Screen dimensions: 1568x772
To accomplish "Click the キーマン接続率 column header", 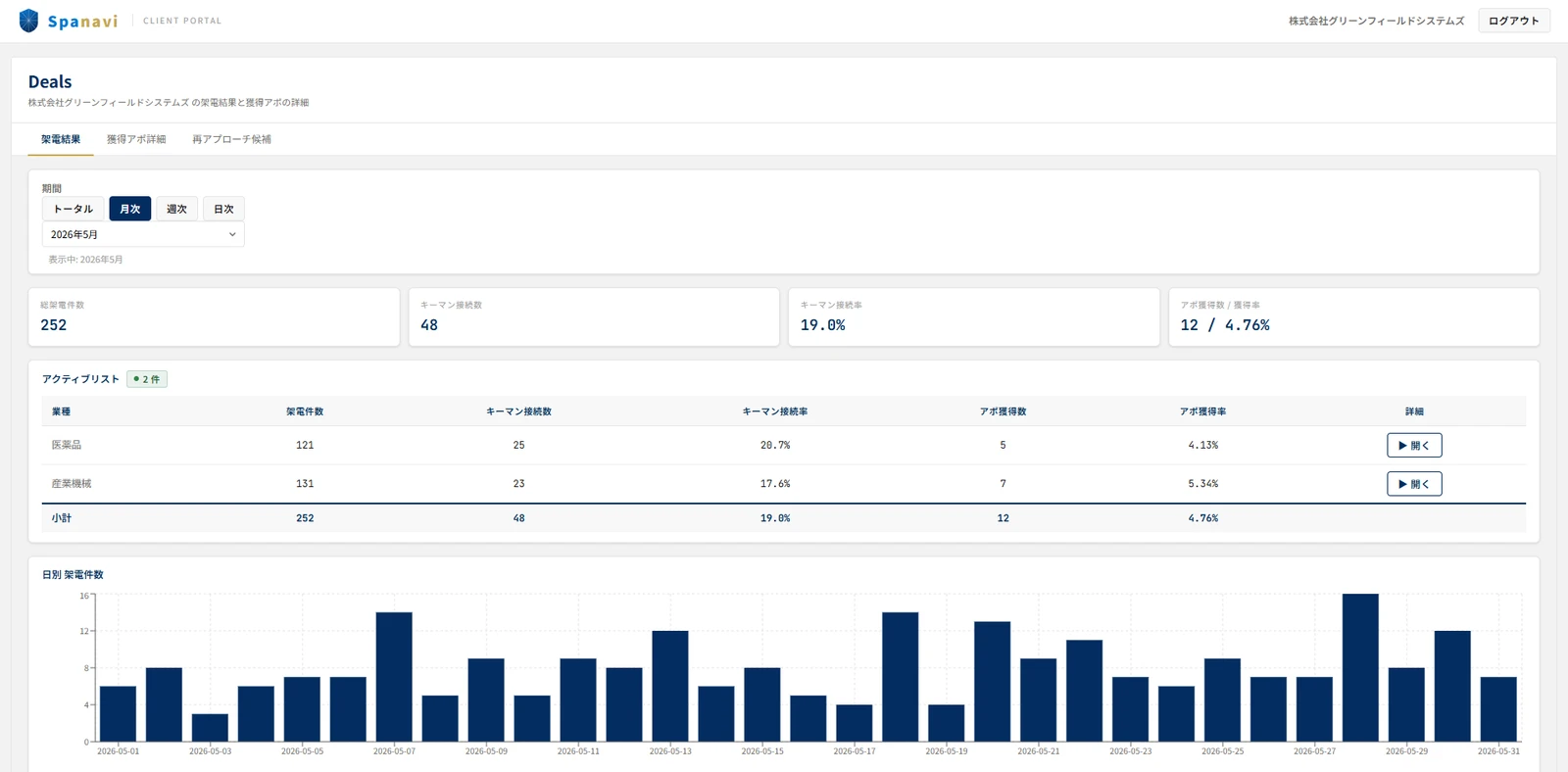I will [x=775, y=411].
